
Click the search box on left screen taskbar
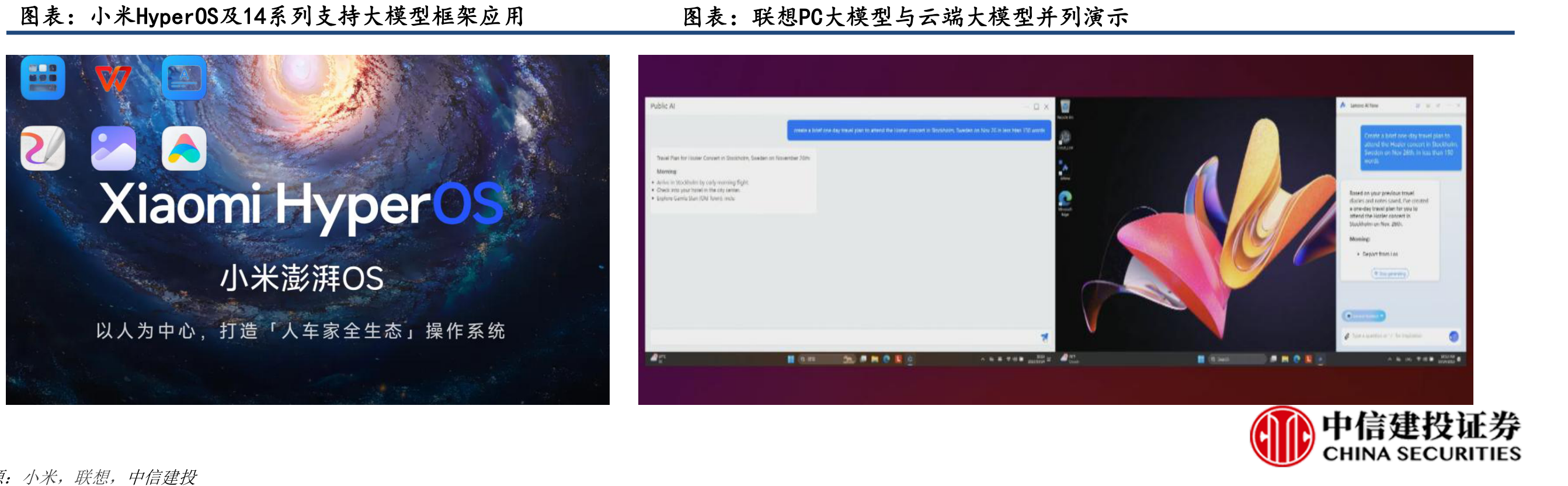coord(828,359)
